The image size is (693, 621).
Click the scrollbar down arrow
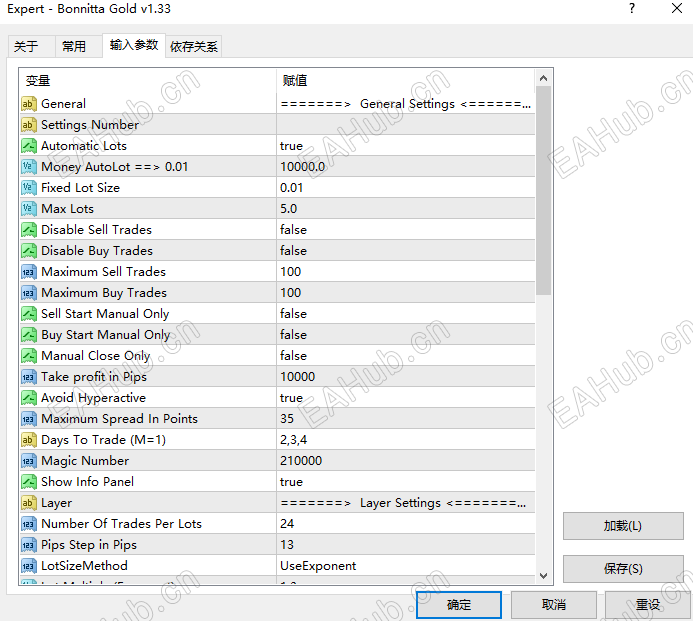[x=544, y=576]
